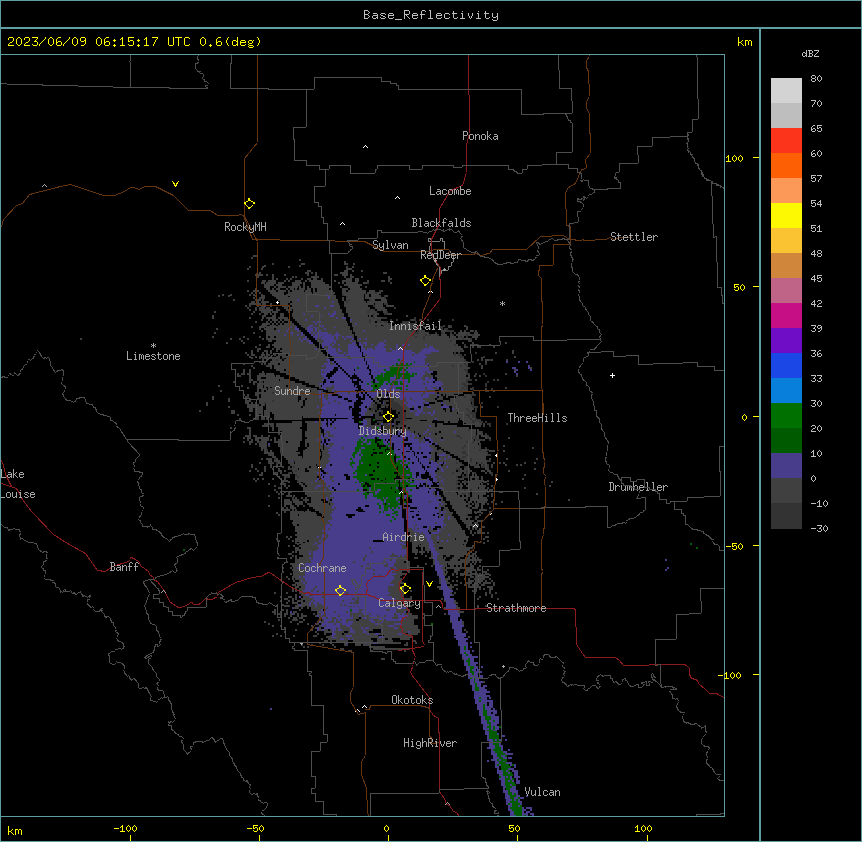The width and height of the screenshot is (862, 842).
Task: Click the Limestone label
Action: click(153, 356)
